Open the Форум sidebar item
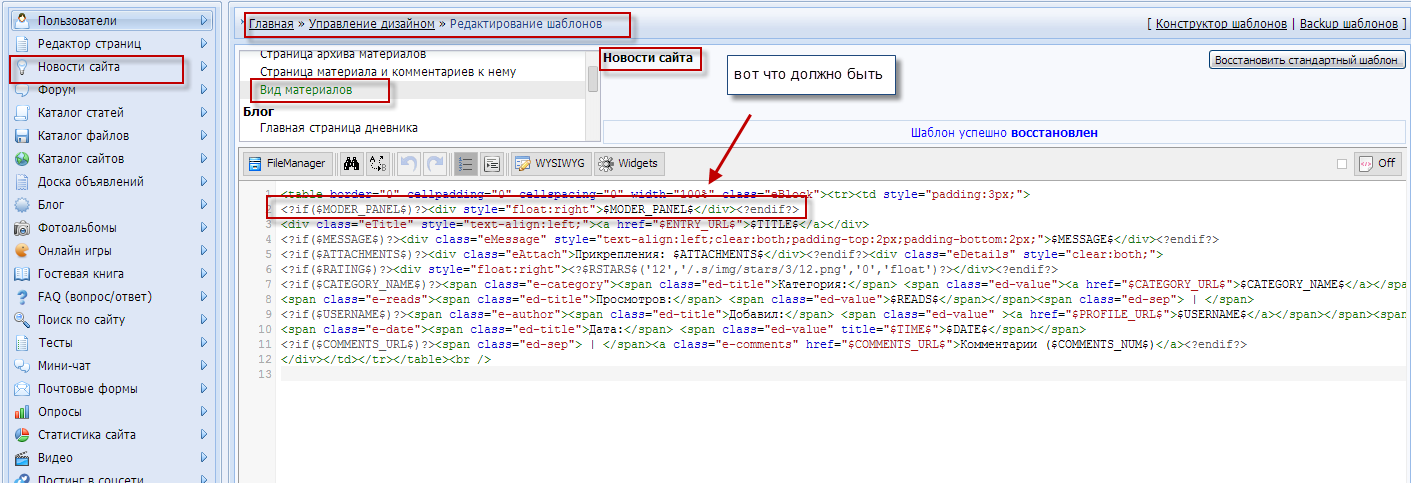Image resolution: width=1411 pixels, height=483 pixels. click(56, 90)
